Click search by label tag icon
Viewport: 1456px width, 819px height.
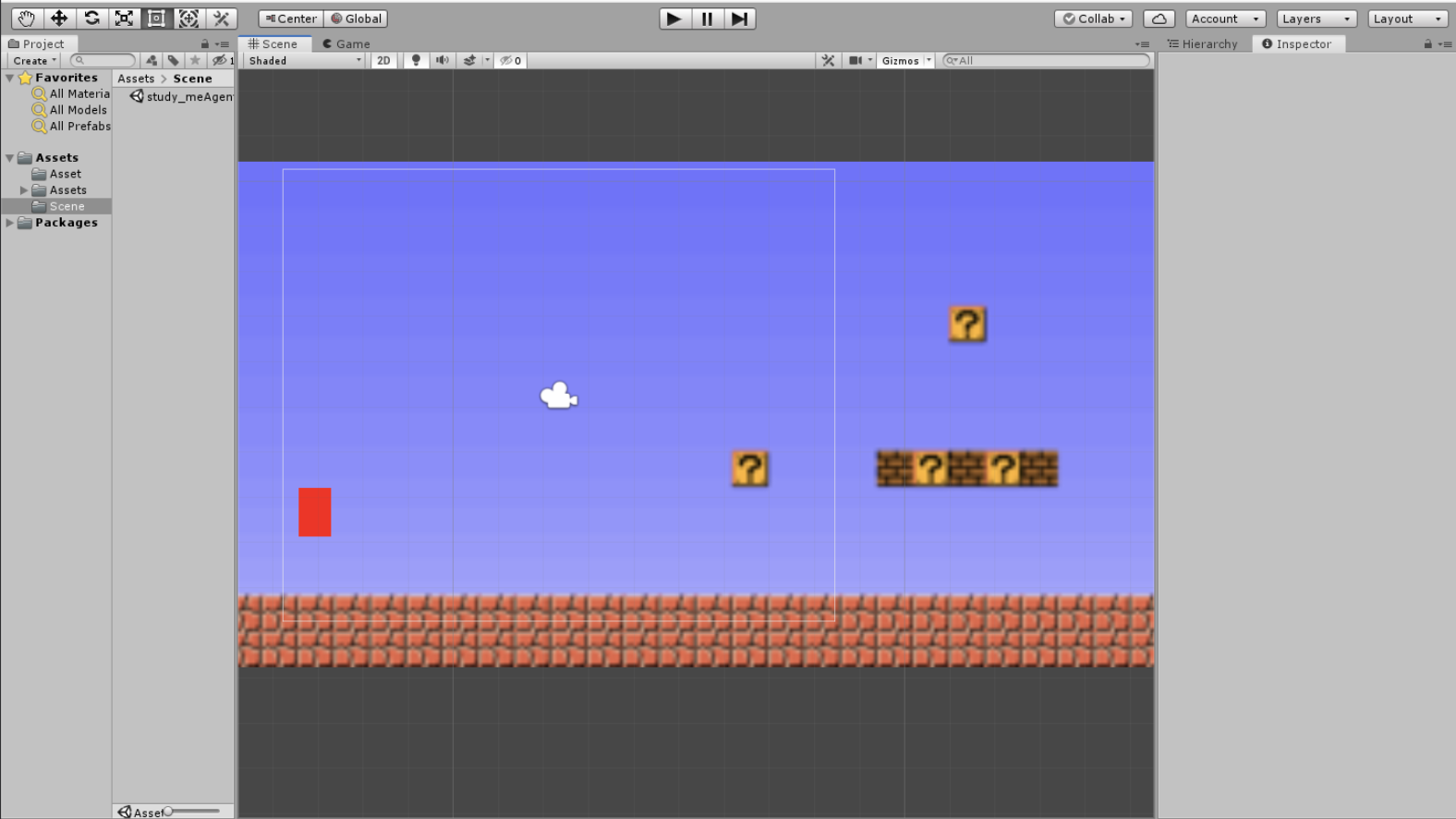coord(173,60)
